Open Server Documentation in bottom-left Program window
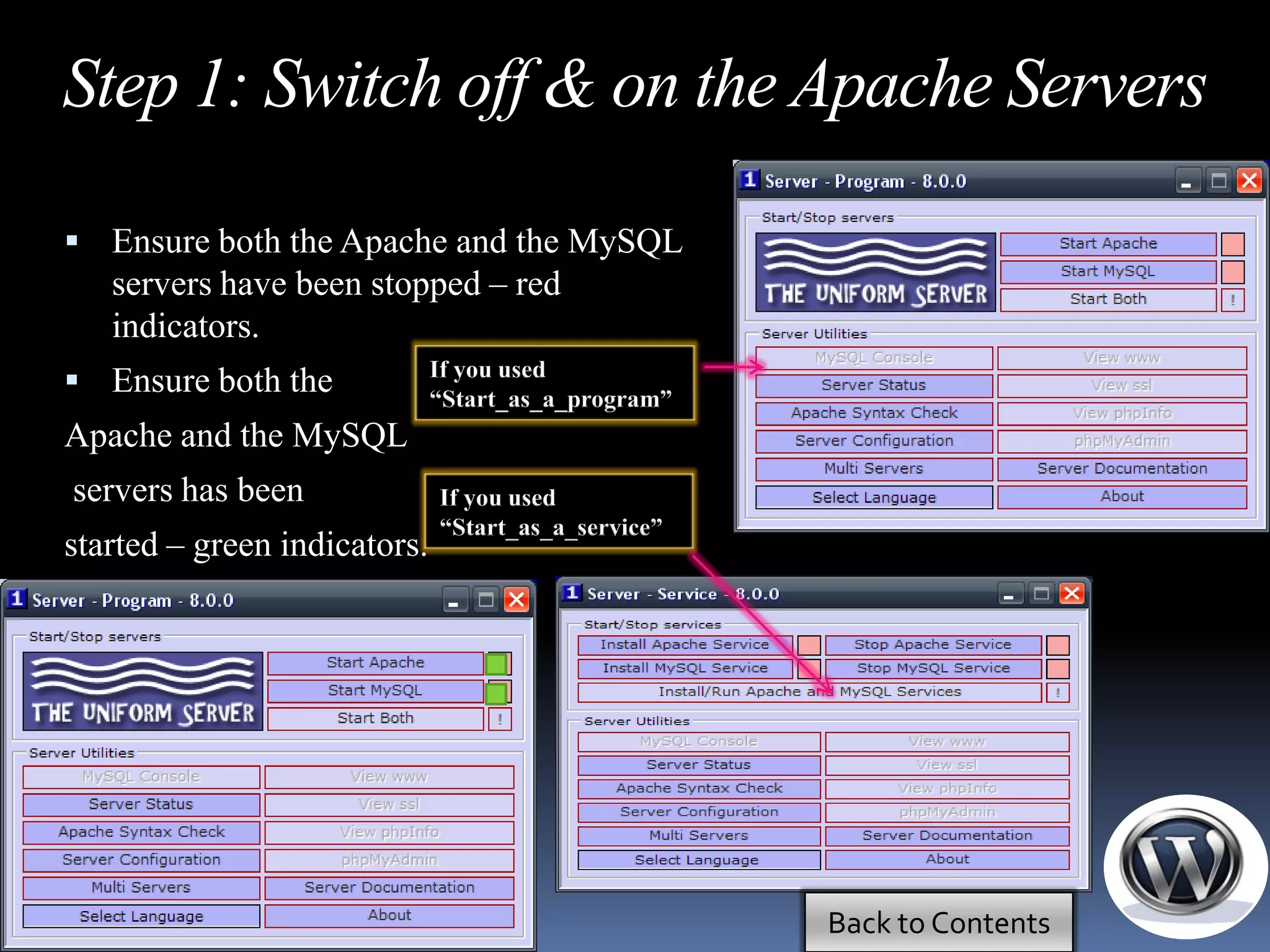The height and width of the screenshot is (952, 1270). click(x=389, y=888)
